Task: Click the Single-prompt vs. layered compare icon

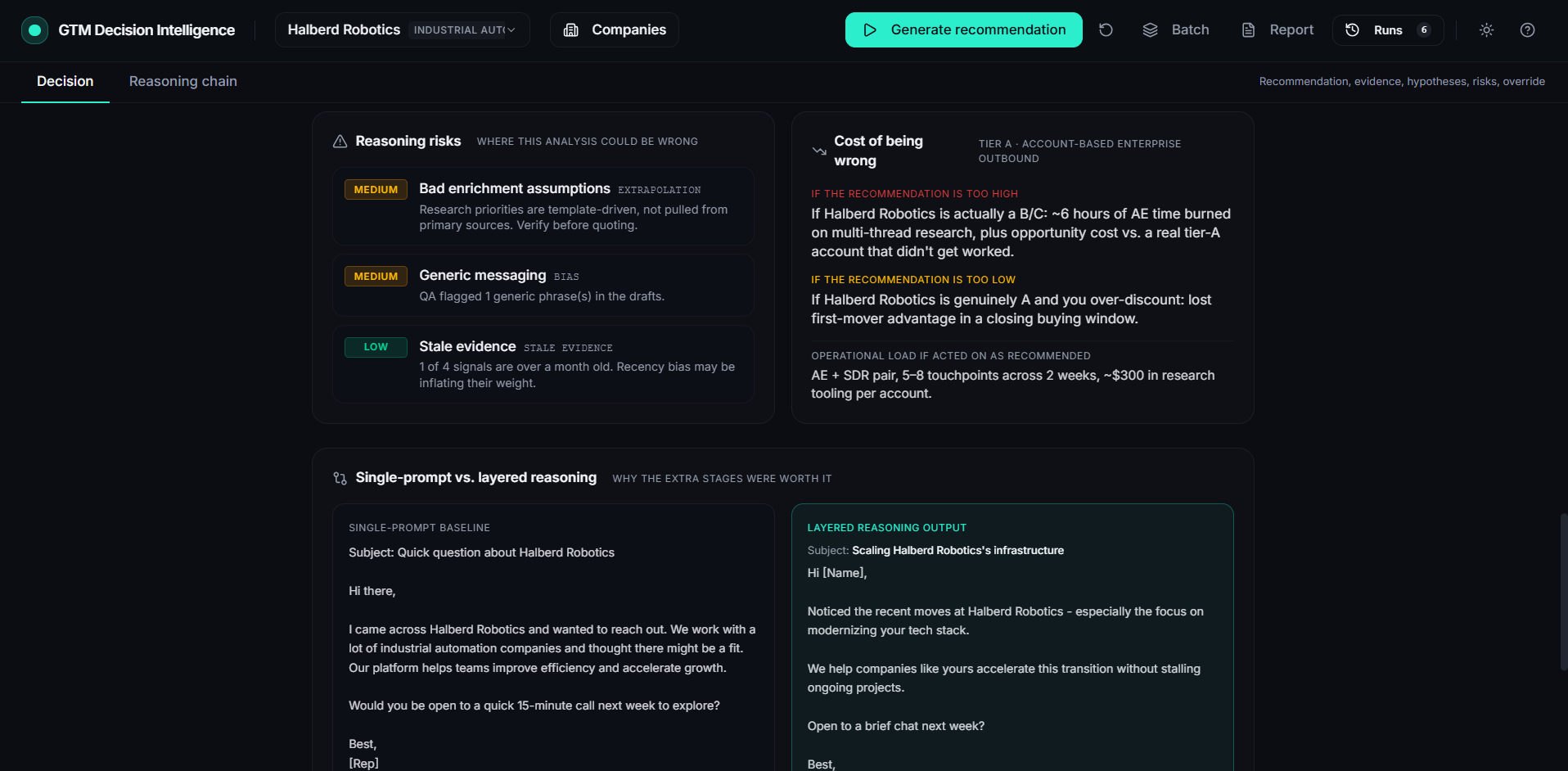Action: pyautogui.click(x=340, y=478)
